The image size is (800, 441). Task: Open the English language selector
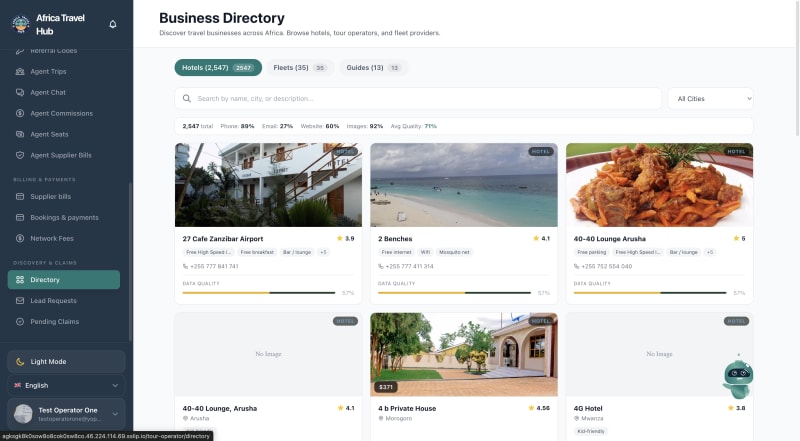pos(66,385)
